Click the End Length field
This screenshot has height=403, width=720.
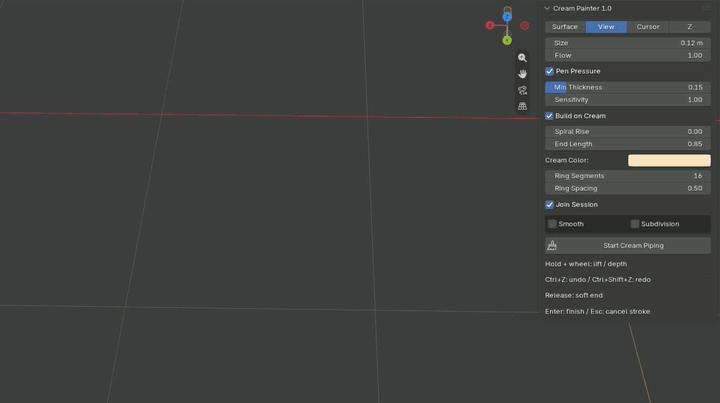[628, 144]
